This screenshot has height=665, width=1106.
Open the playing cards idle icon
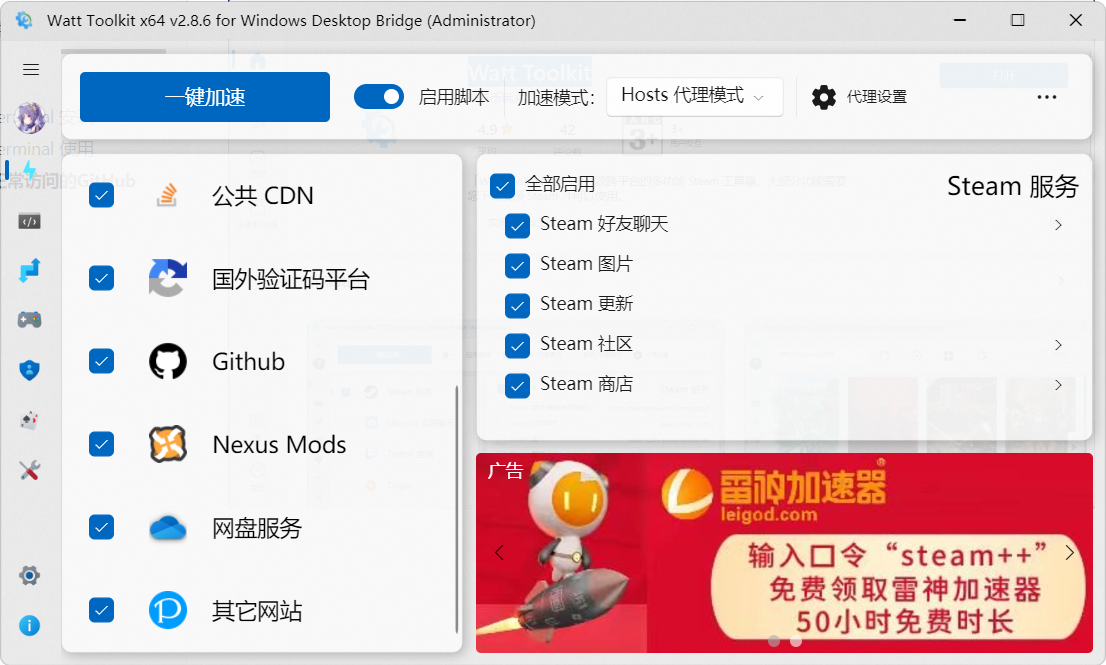click(x=29, y=420)
